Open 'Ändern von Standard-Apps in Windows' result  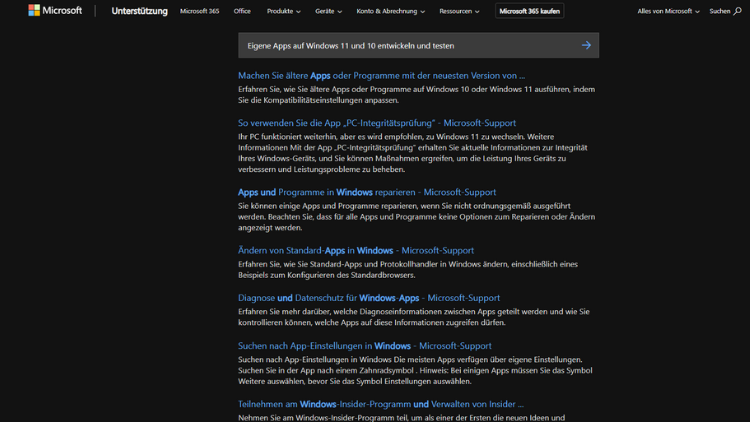(356, 251)
